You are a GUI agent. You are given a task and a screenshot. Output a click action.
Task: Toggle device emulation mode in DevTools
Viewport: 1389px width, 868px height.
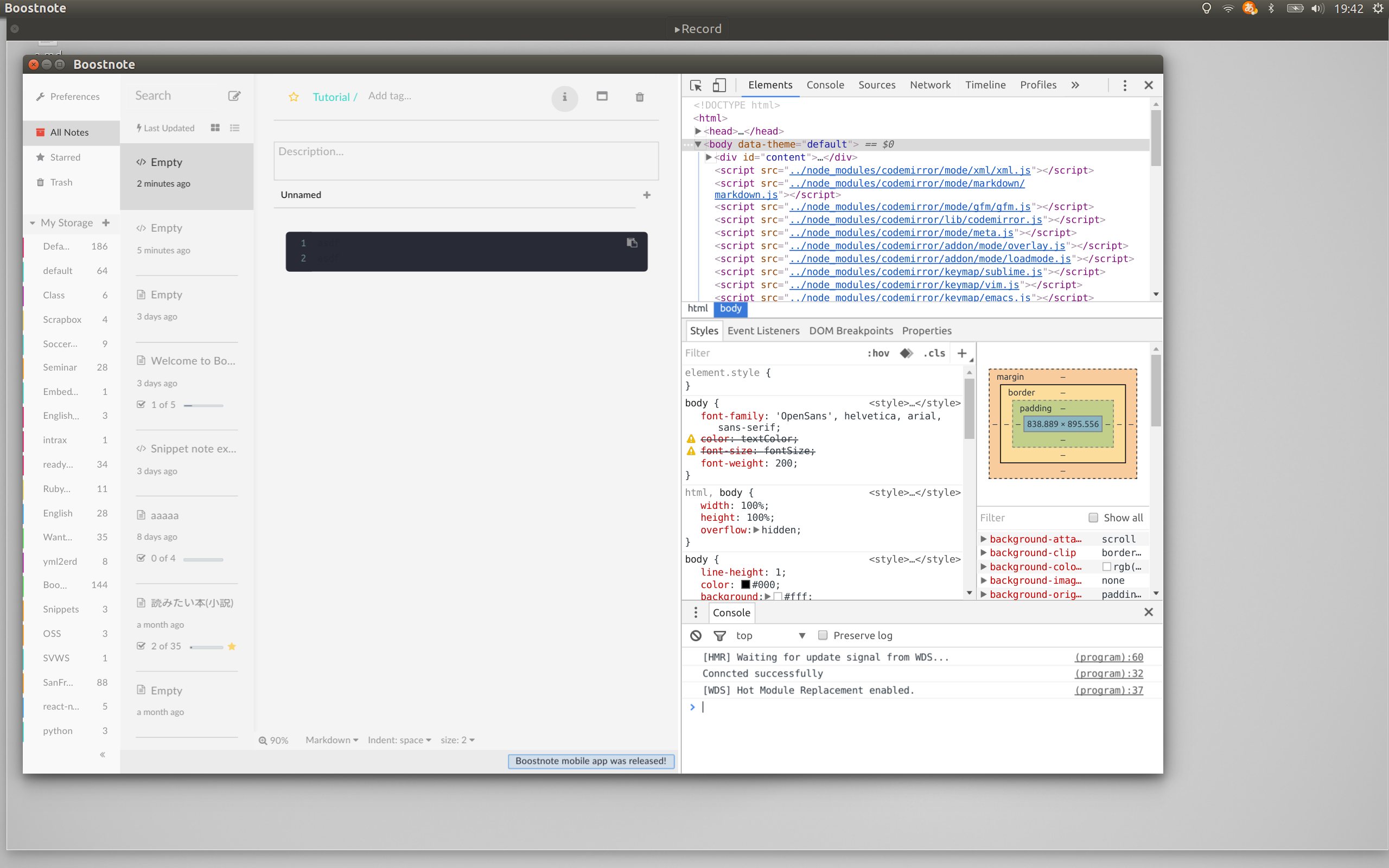[x=718, y=85]
